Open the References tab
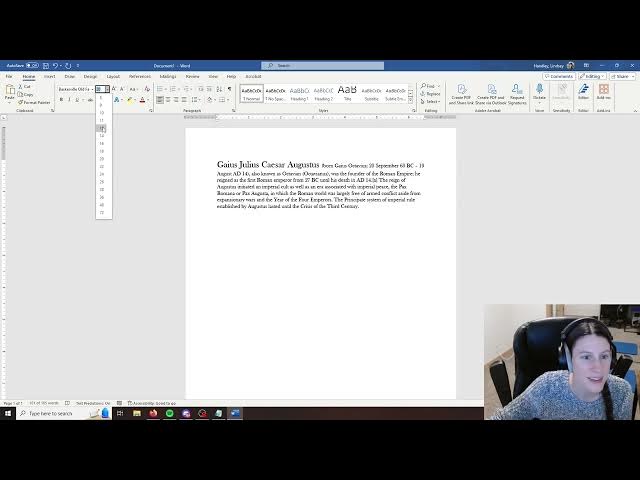This screenshot has width=640, height=480. pos(140,76)
